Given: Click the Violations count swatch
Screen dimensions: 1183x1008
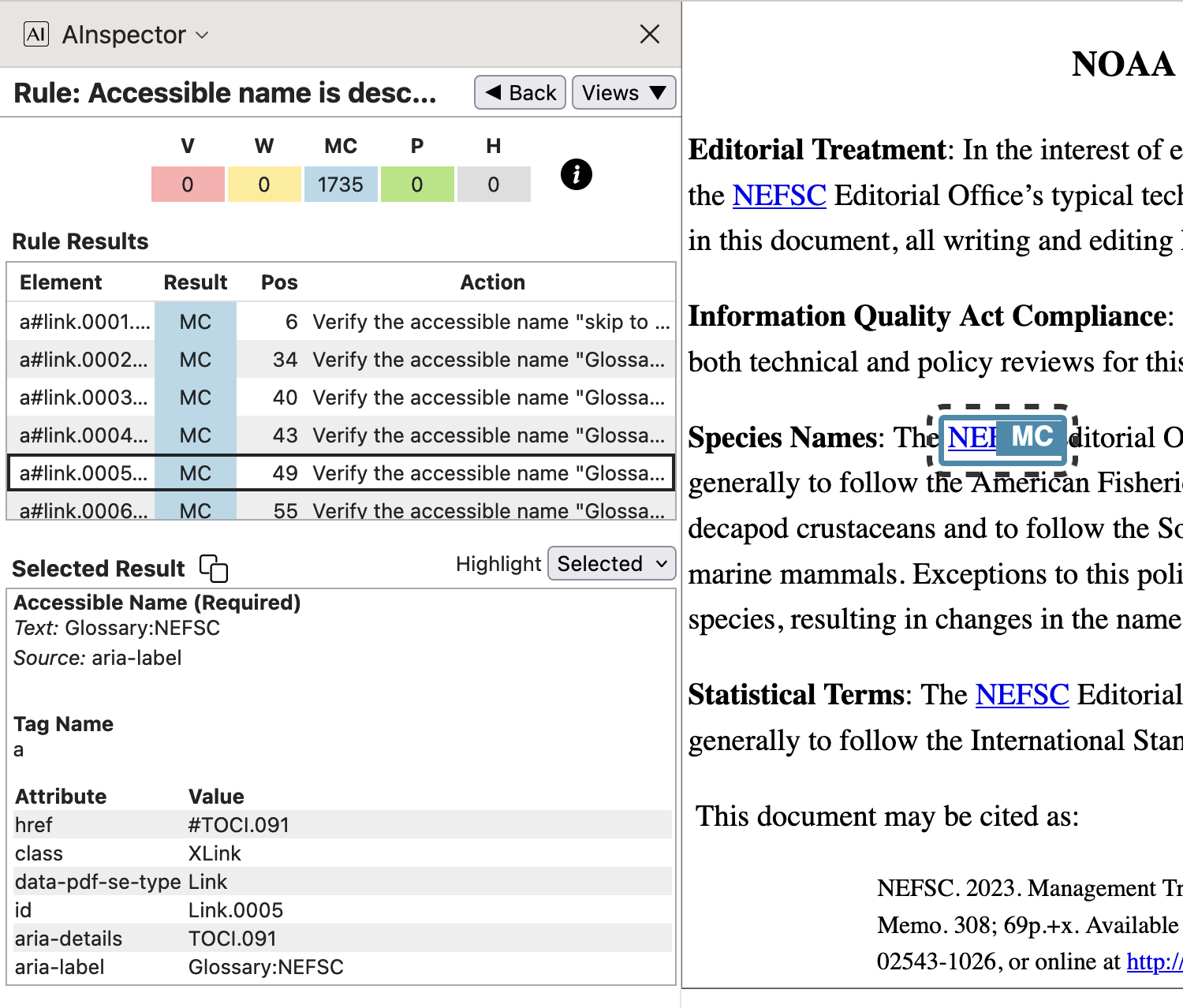Looking at the screenshot, I should click(x=188, y=185).
